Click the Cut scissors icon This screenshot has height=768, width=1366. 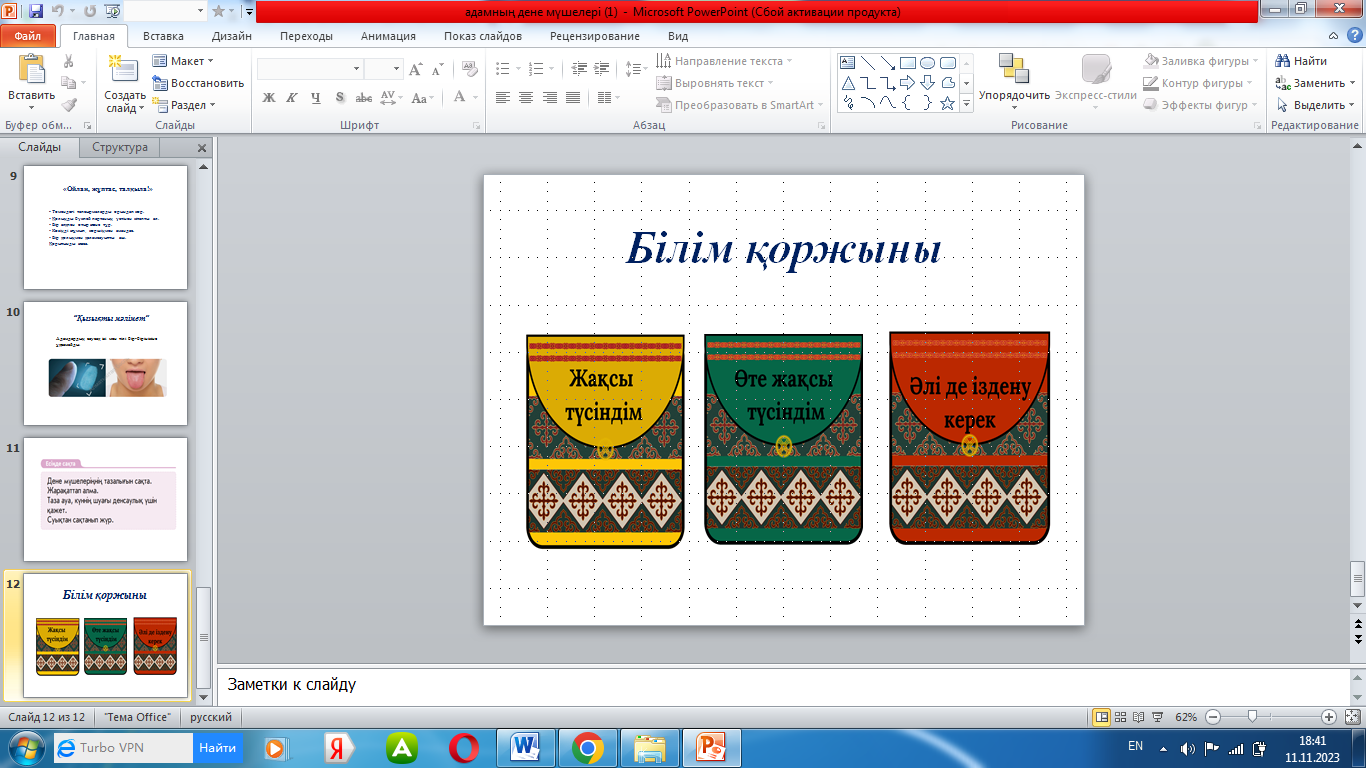click(x=68, y=62)
